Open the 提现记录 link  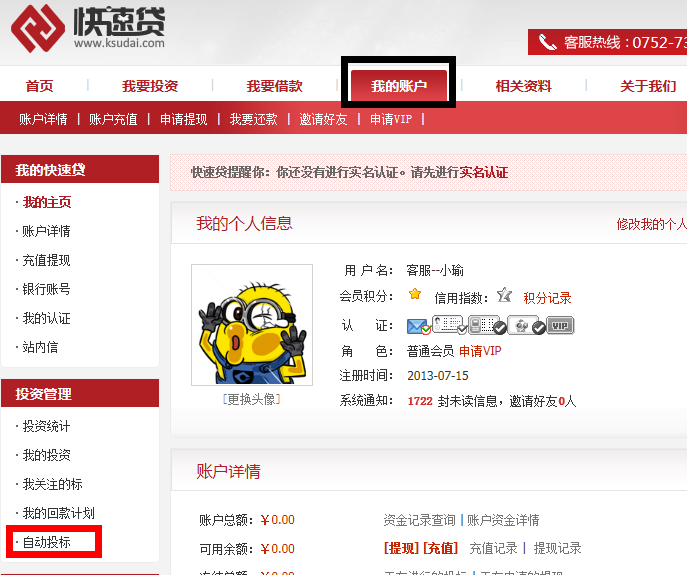pos(557,548)
